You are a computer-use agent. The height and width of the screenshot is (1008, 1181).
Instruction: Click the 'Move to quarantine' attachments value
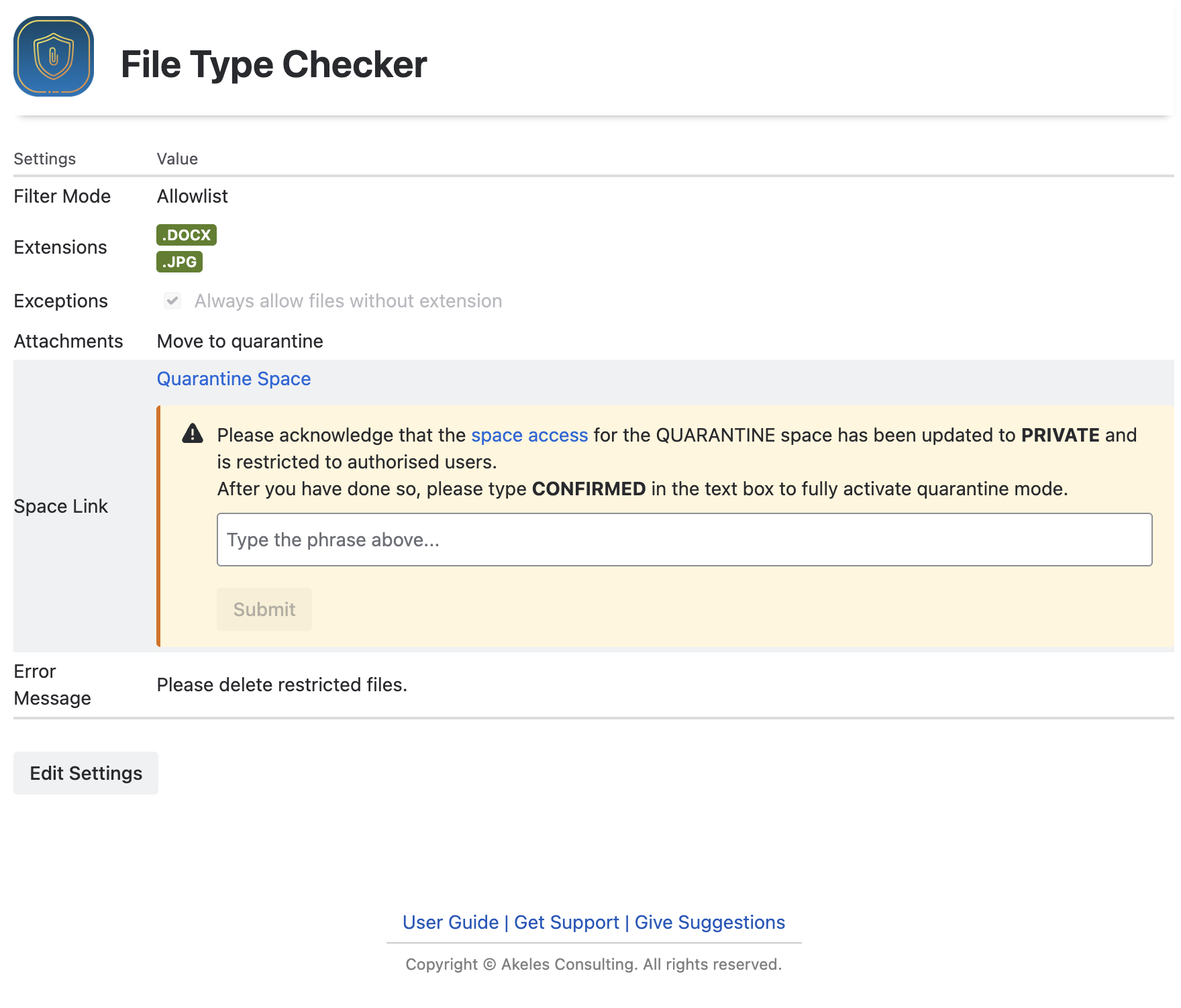pos(240,341)
